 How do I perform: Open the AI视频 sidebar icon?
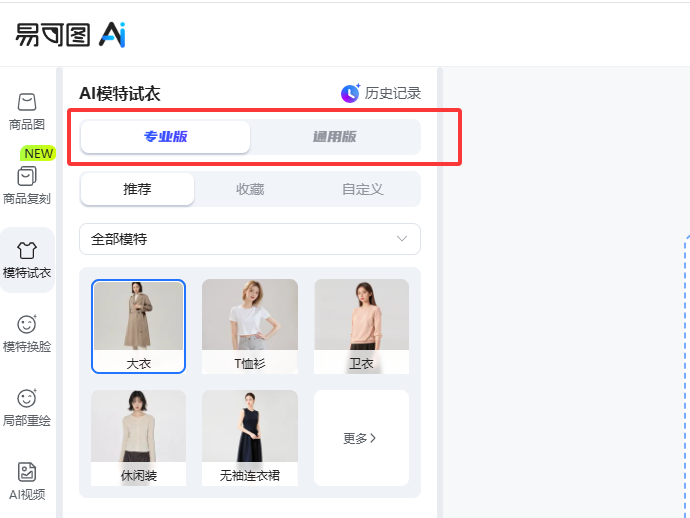click(27, 472)
